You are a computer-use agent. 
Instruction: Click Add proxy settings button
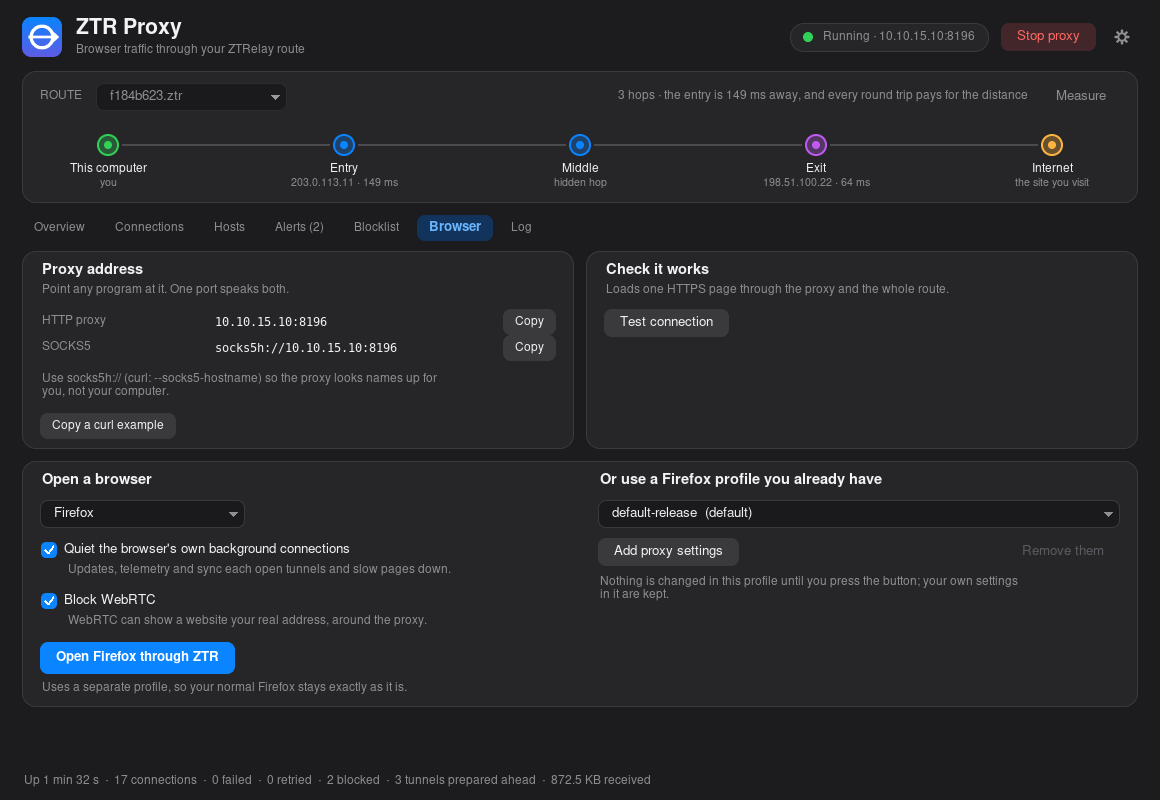tap(668, 551)
